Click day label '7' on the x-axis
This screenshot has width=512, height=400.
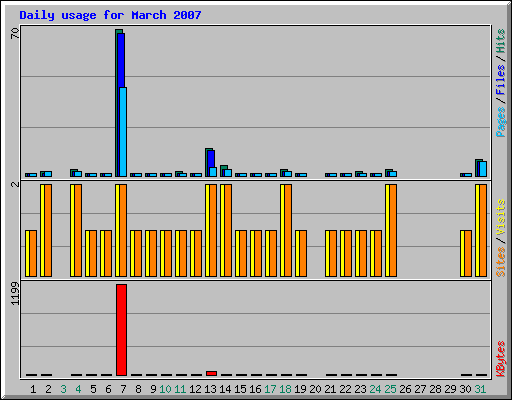click(x=123, y=389)
